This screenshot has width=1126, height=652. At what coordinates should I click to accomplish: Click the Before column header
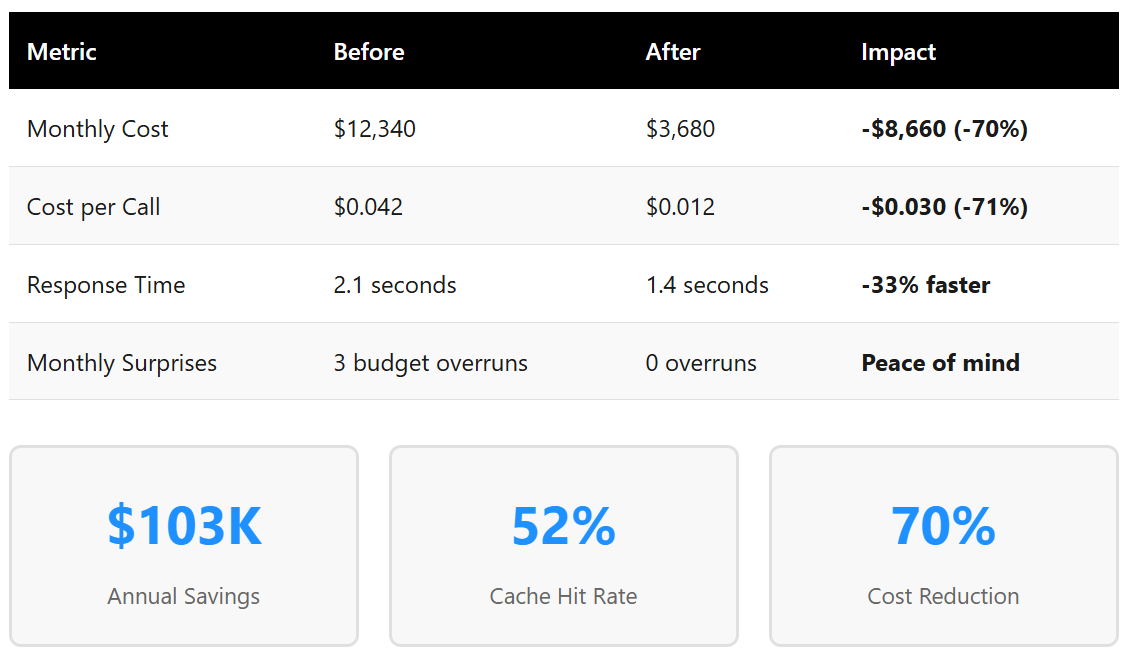[x=369, y=52]
